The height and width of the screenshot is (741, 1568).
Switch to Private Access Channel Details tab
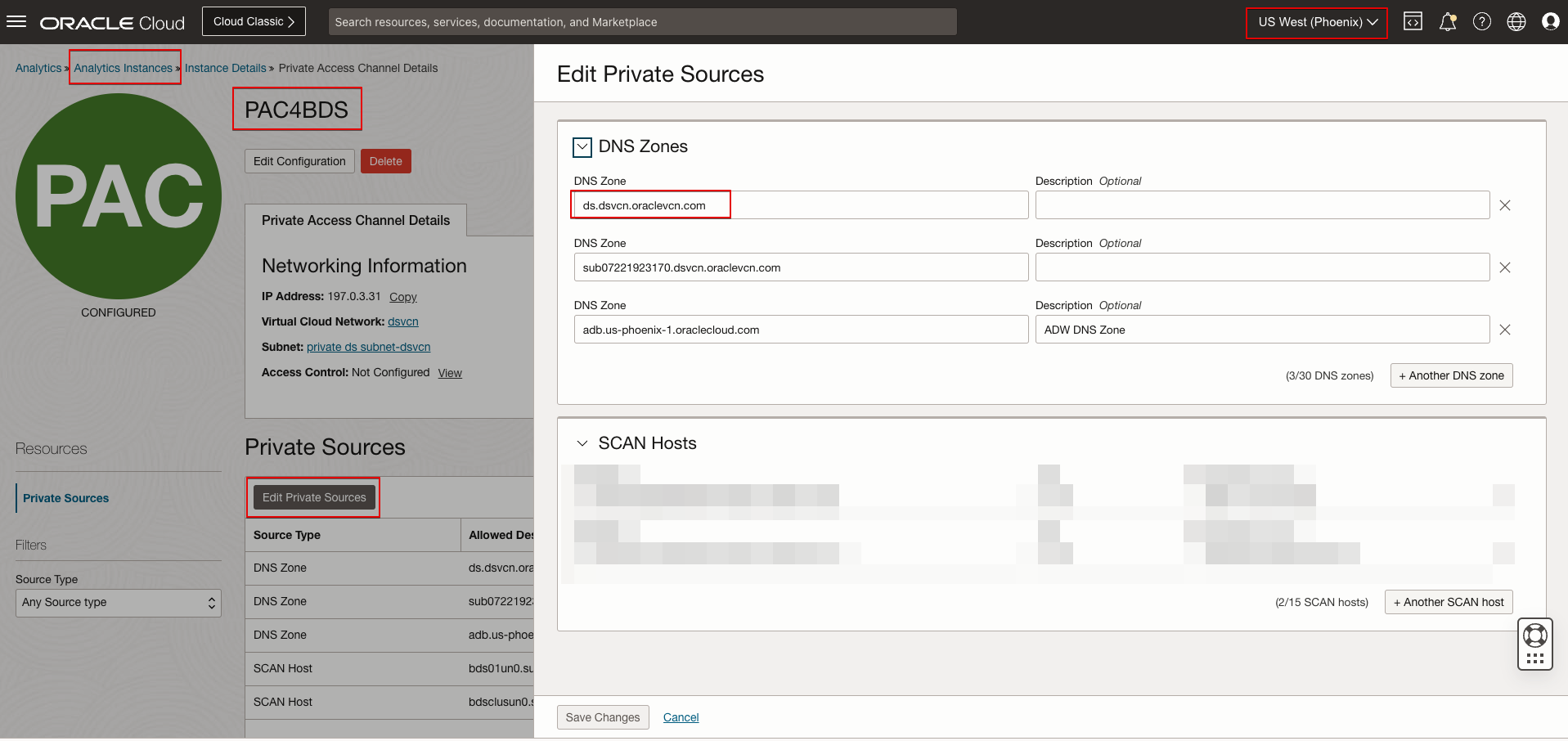tap(356, 221)
